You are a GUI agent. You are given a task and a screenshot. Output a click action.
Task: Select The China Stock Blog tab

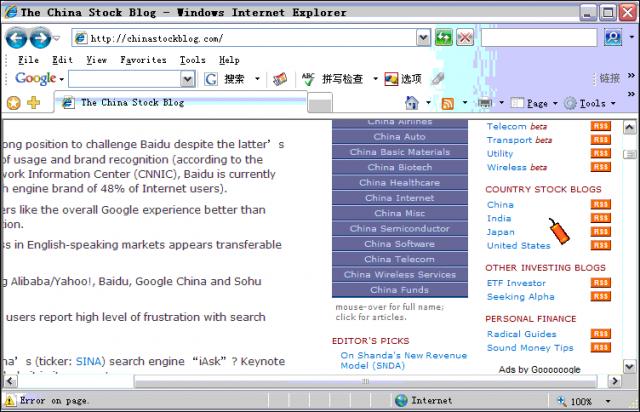(x=181, y=102)
